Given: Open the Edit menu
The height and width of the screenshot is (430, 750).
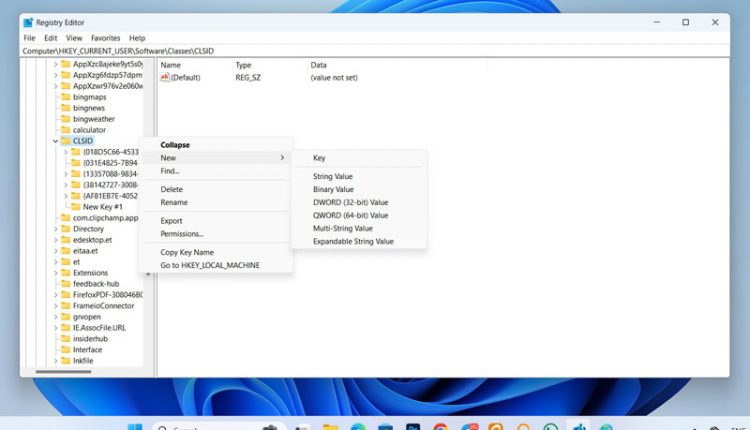Looking at the screenshot, I should (50, 38).
